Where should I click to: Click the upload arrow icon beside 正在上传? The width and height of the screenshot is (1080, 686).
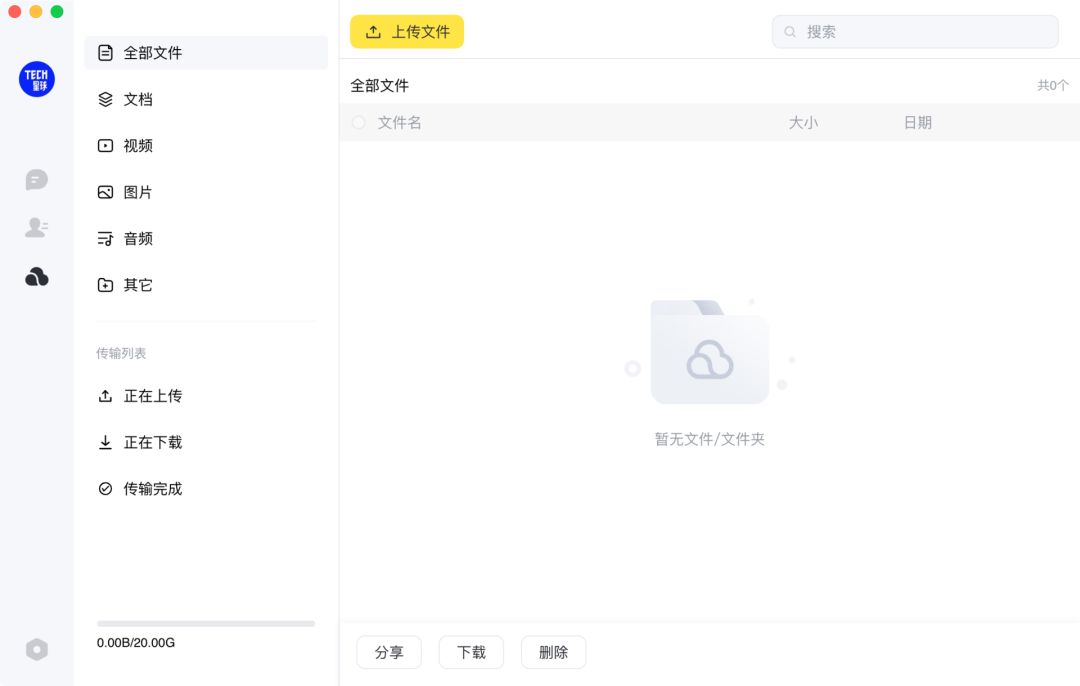tap(105, 396)
